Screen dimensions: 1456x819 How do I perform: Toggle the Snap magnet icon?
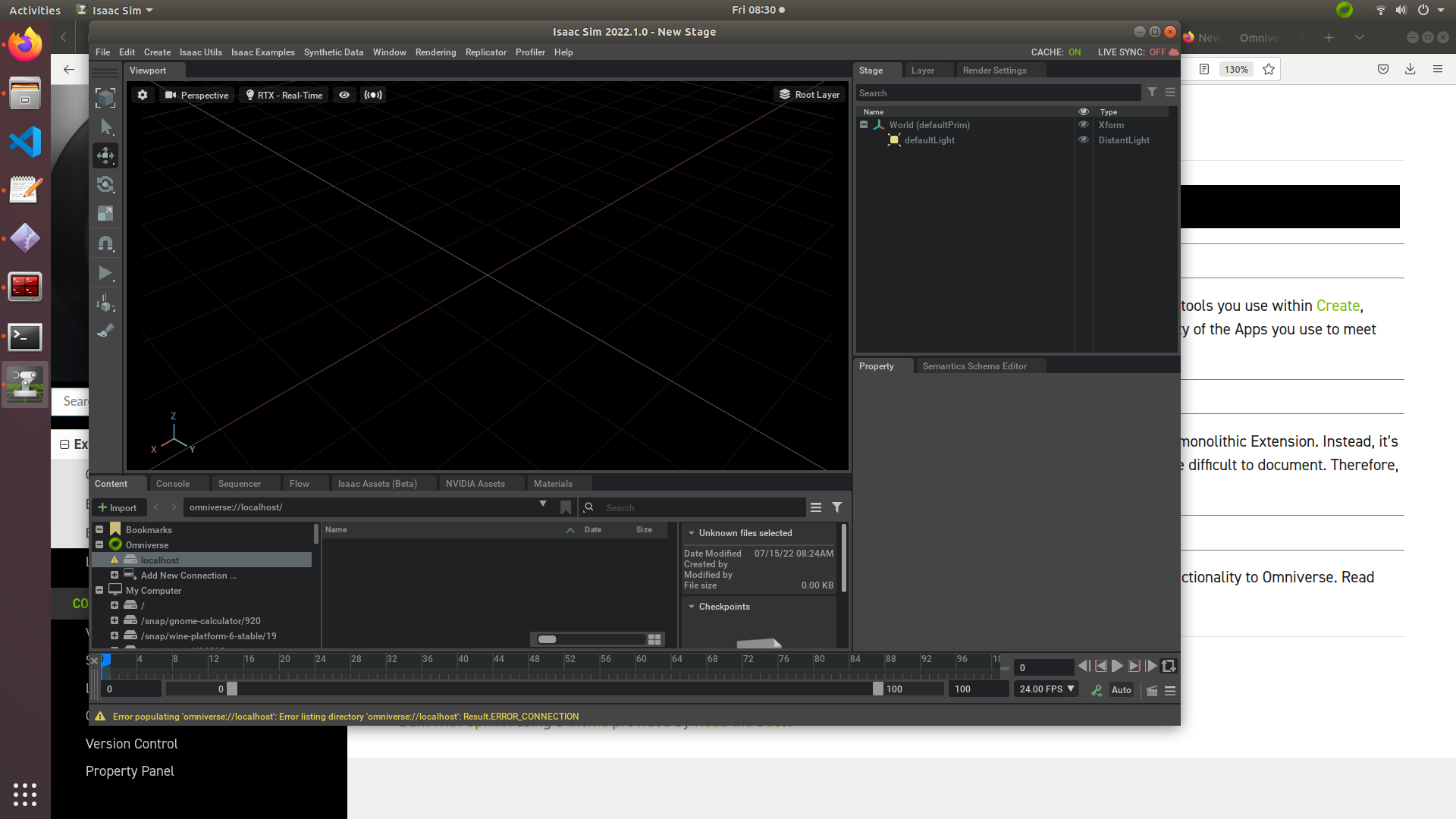click(105, 243)
